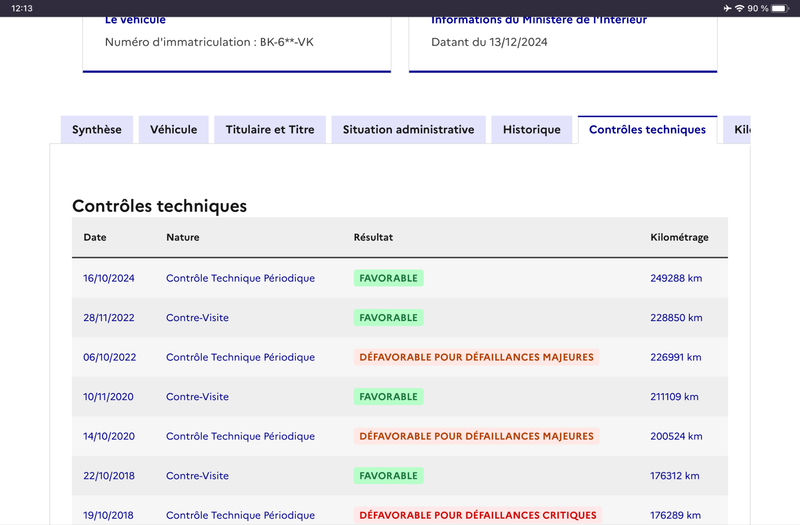
Task: Click the 10/11/2020 date cell
Action: (x=108, y=396)
